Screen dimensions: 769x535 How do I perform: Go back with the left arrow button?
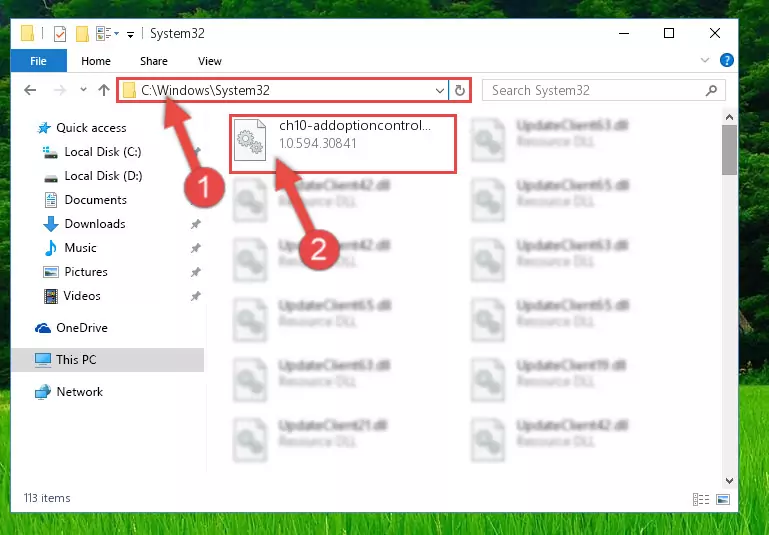coord(30,90)
